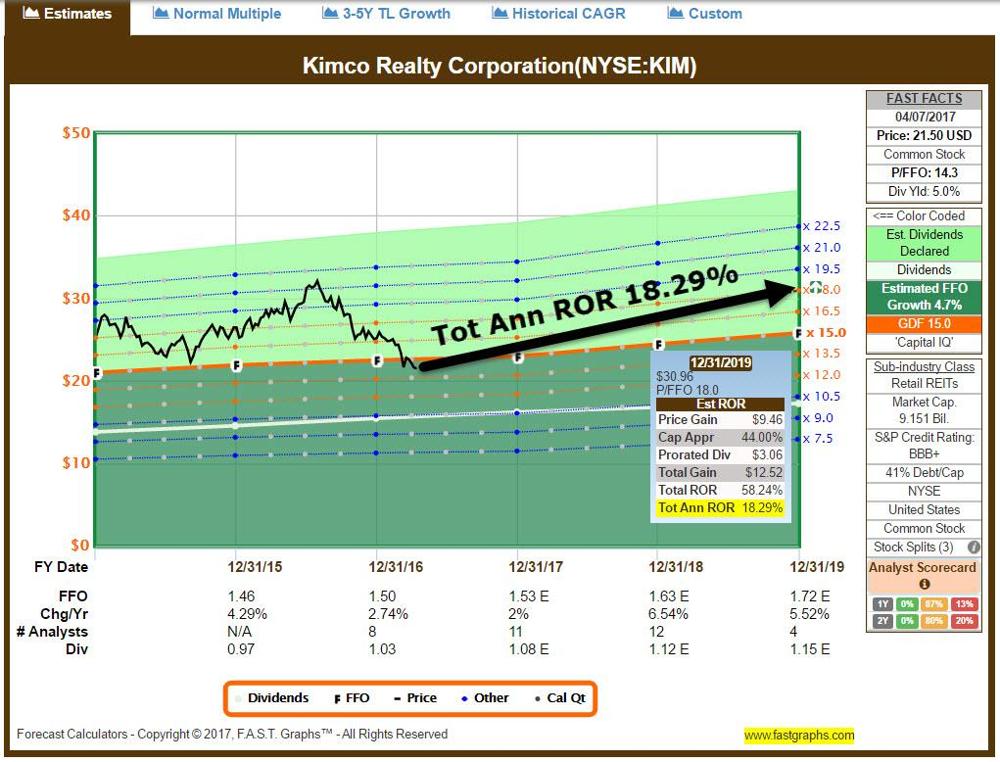Click Price: 21.50 USD in Fast Facts
1000x762 pixels.
(x=924, y=136)
